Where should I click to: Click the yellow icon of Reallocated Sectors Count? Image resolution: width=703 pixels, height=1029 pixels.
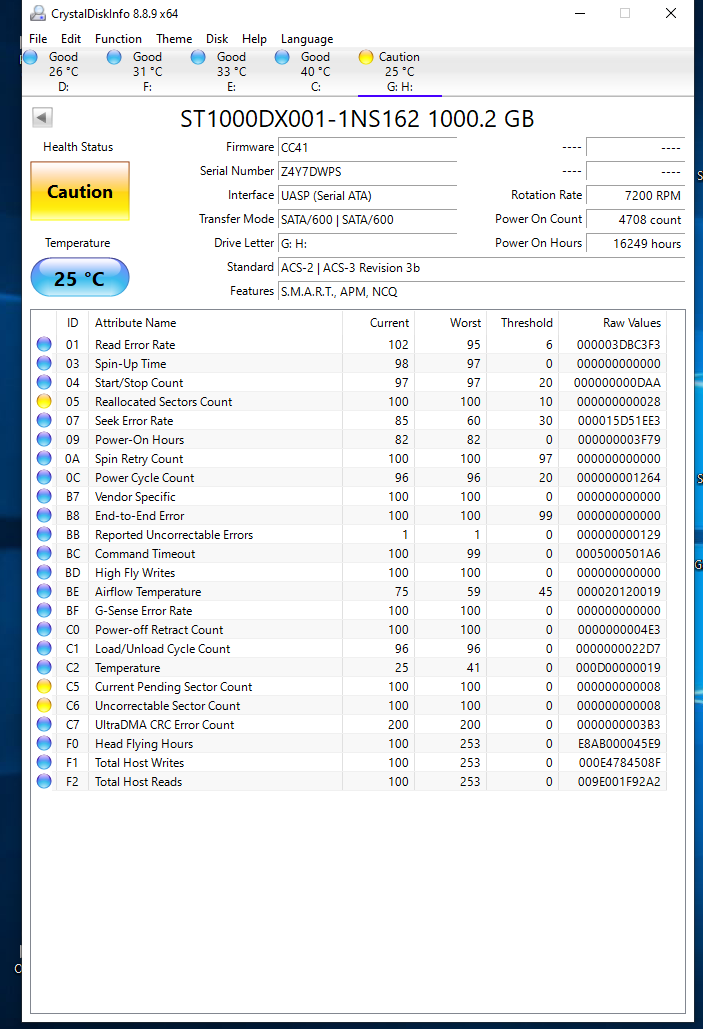[x=44, y=401]
